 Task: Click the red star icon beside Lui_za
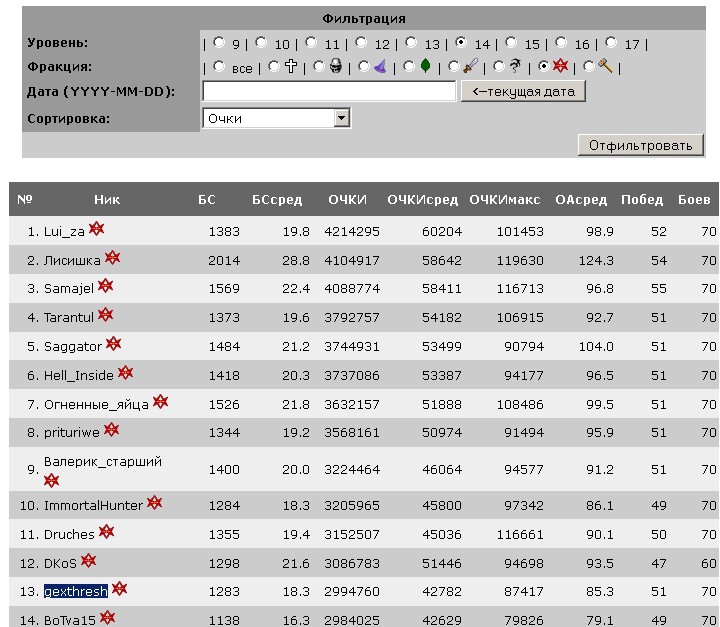click(96, 229)
